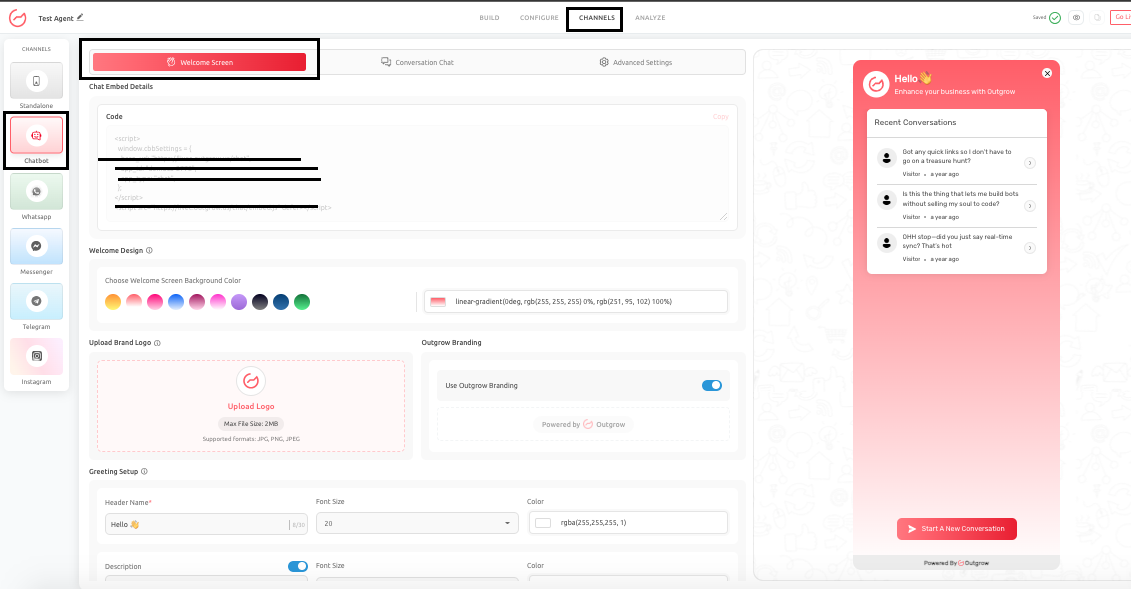Open the header color white swatch
Image resolution: width=1131 pixels, height=589 pixels.
[x=543, y=523]
